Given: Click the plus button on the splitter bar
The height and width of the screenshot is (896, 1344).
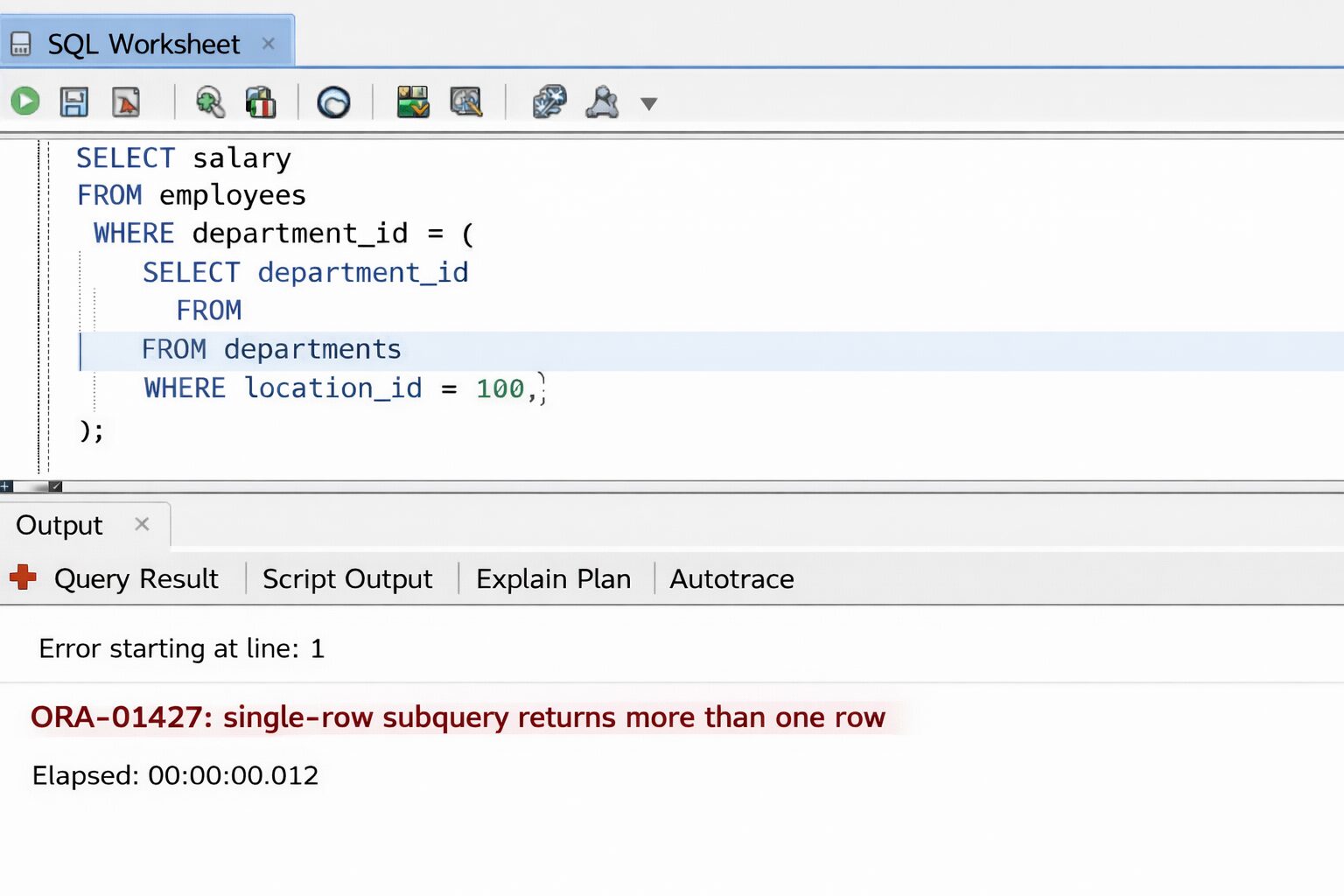Looking at the screenshot, I should tap(6, 486).
